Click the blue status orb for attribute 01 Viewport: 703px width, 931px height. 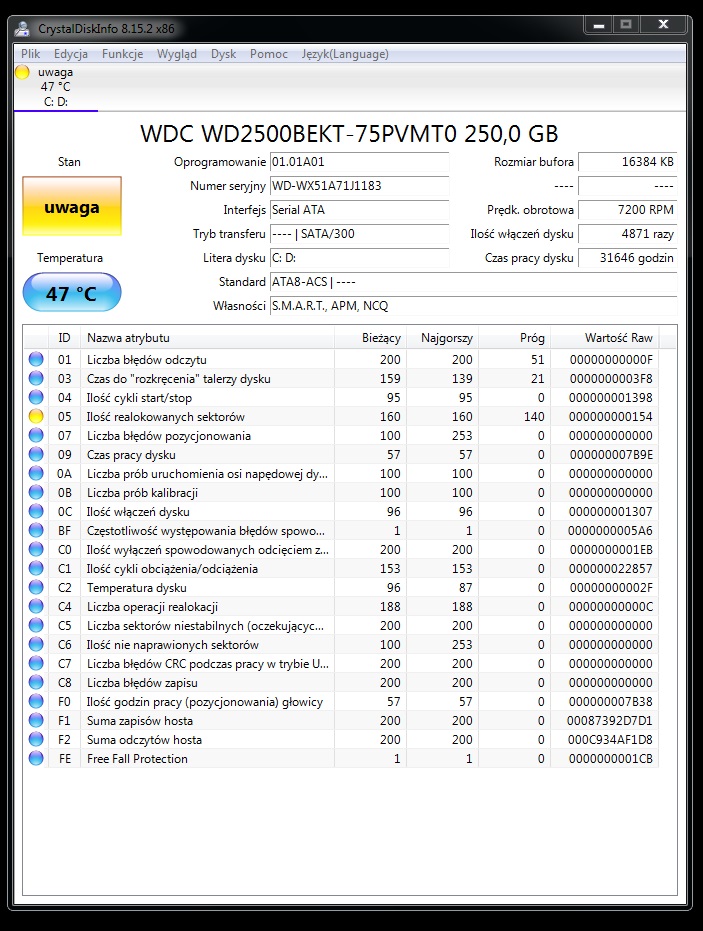tap(37, 359)
